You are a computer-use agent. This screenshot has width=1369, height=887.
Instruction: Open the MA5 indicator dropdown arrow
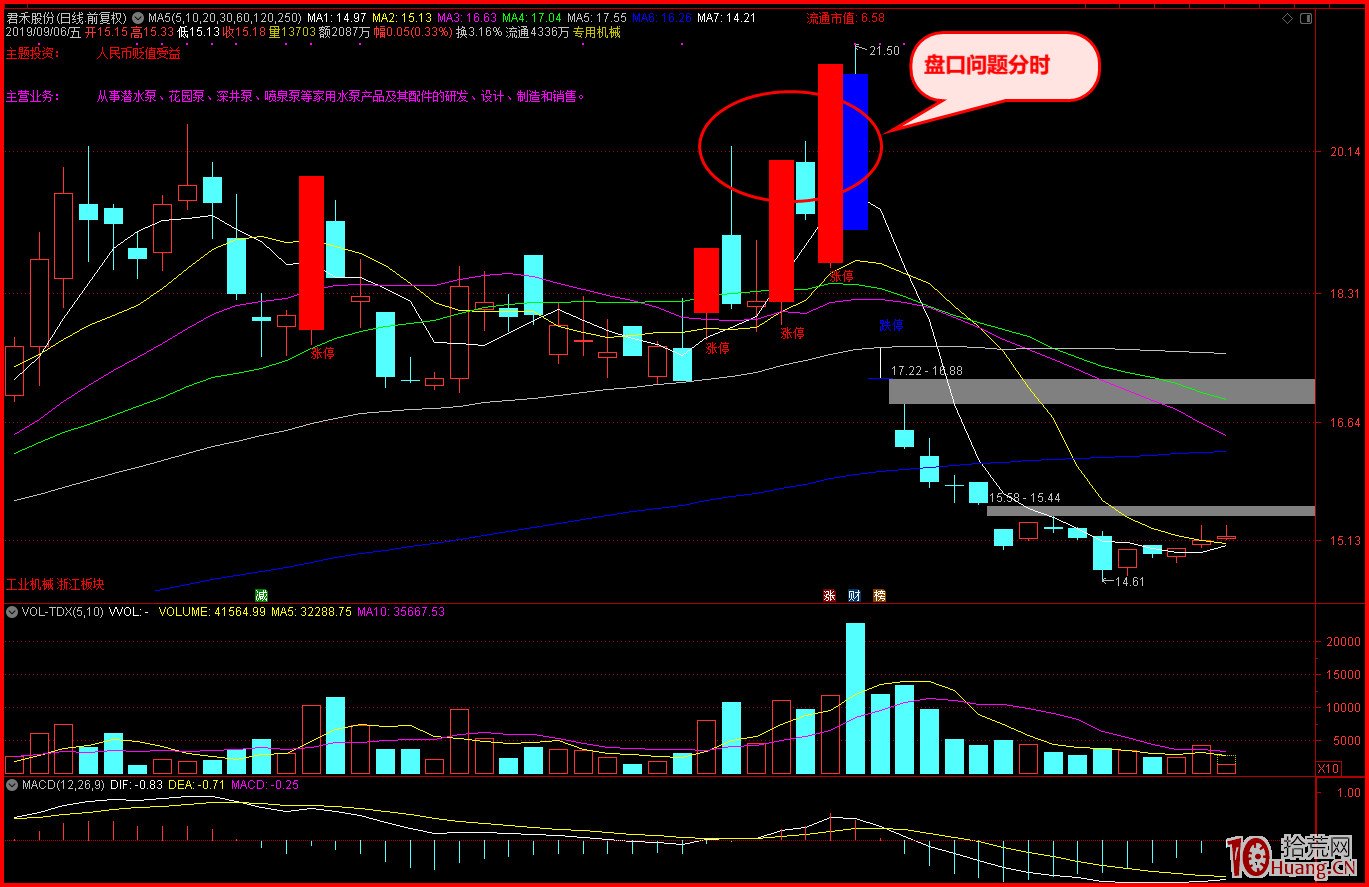point(137,18)
